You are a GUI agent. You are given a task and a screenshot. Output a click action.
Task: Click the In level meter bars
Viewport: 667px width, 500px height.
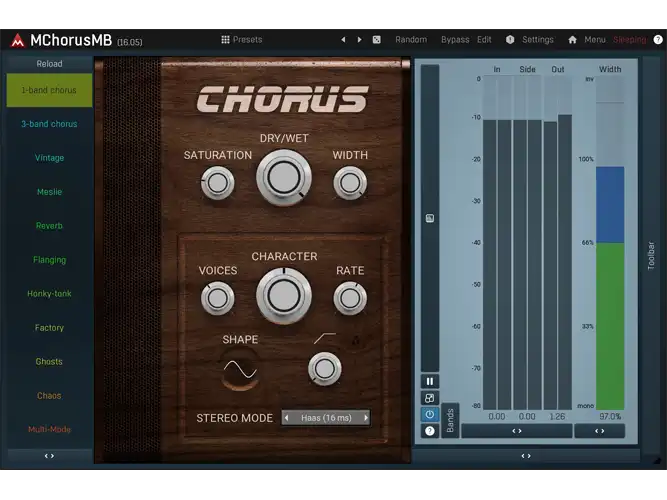pyautogui.click(x=497, y=243)
